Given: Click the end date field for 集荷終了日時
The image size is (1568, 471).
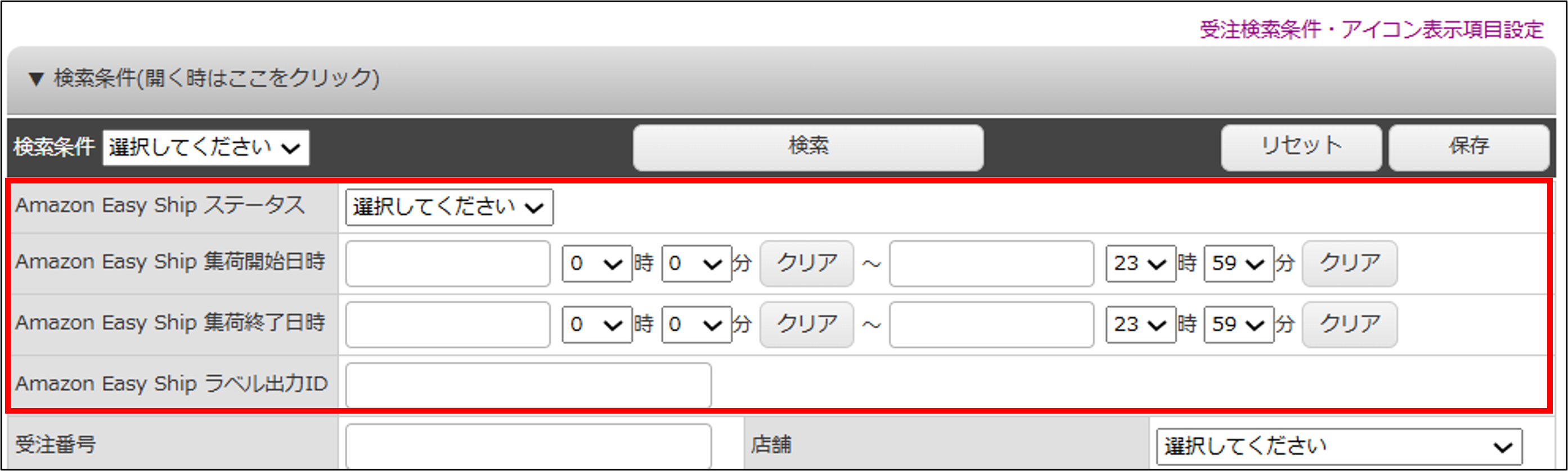Looking at the screenshot, I should point(990,324).
